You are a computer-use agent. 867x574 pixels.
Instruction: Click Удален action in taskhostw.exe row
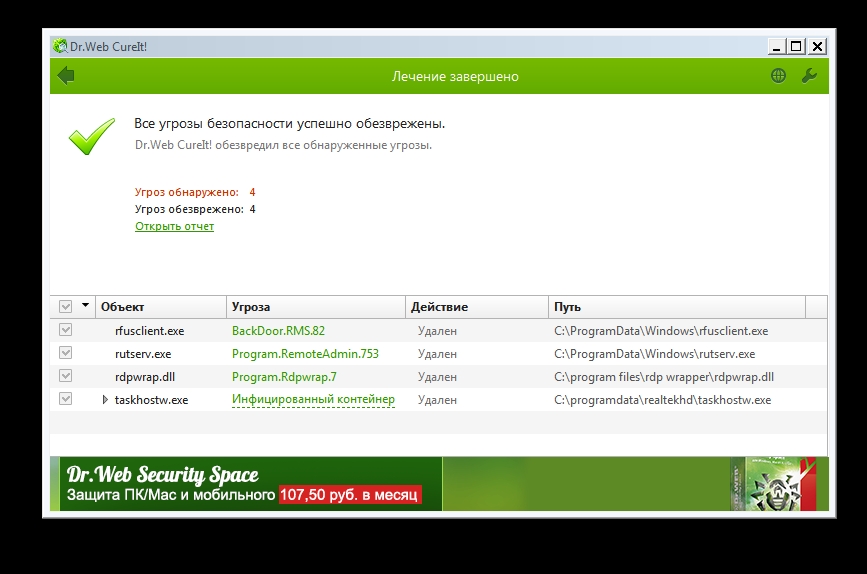click(x=437, y=400)
